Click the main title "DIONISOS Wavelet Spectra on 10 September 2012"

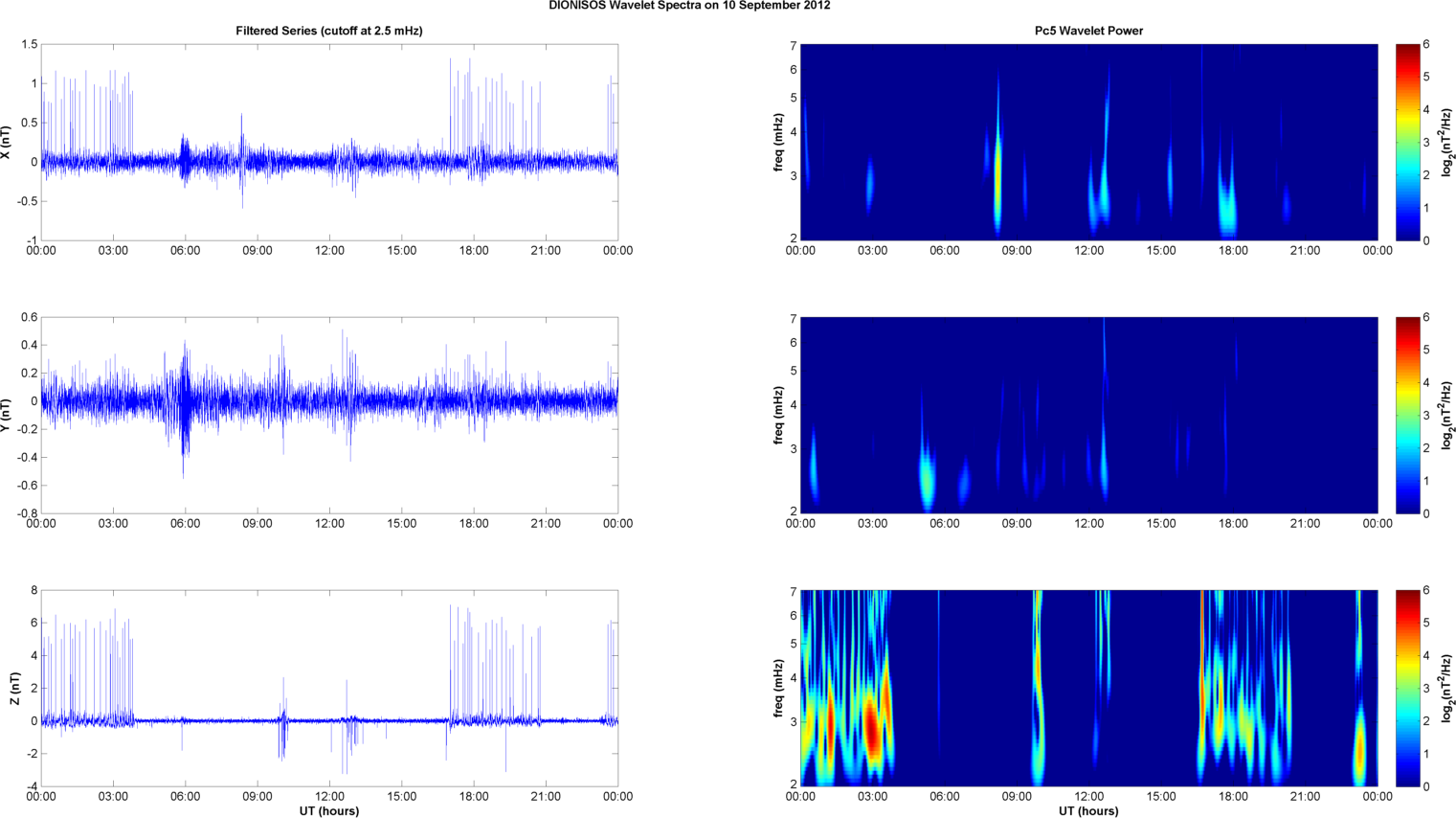point(689,6)
